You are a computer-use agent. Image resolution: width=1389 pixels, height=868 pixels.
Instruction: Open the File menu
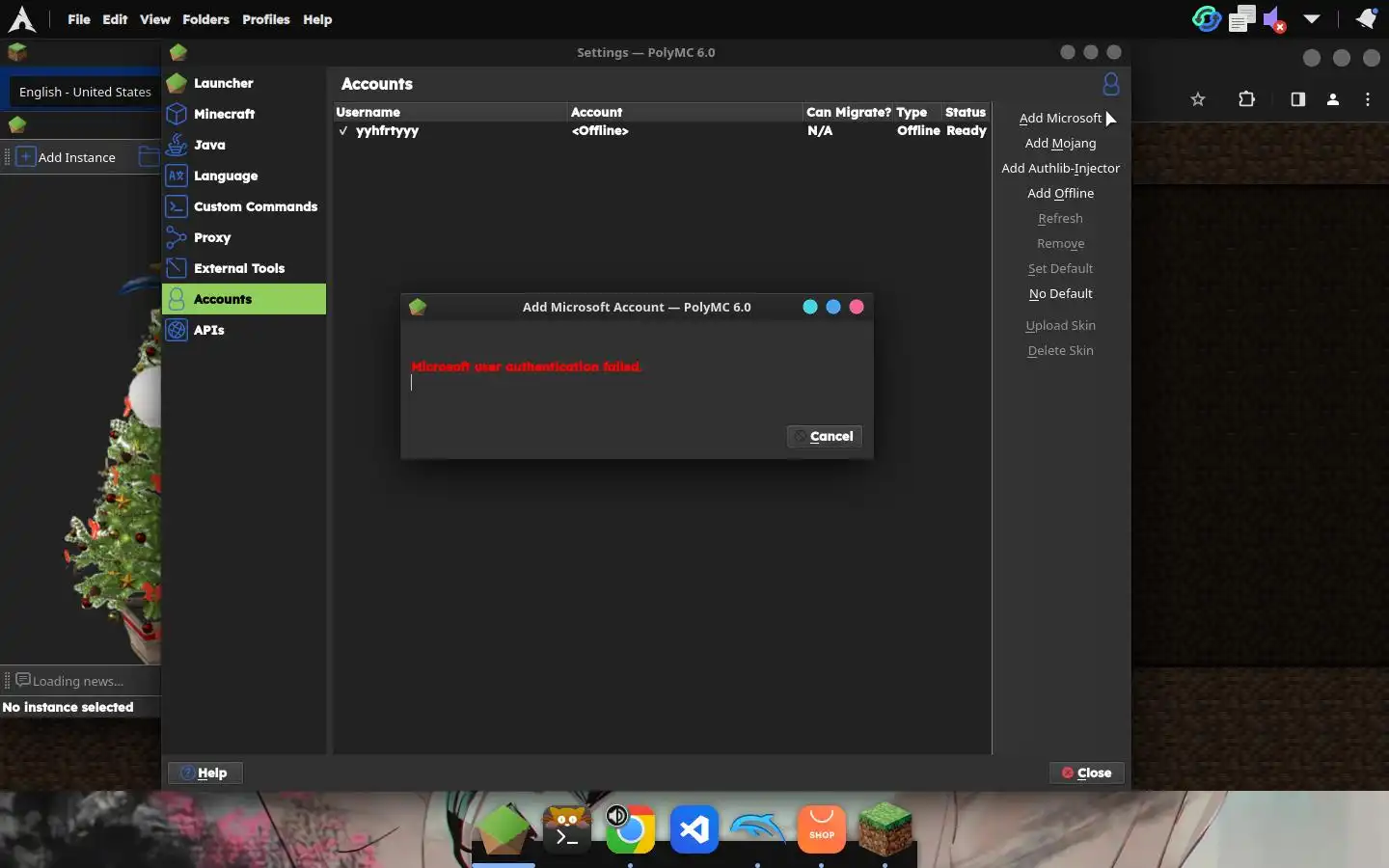click(79, 19)
